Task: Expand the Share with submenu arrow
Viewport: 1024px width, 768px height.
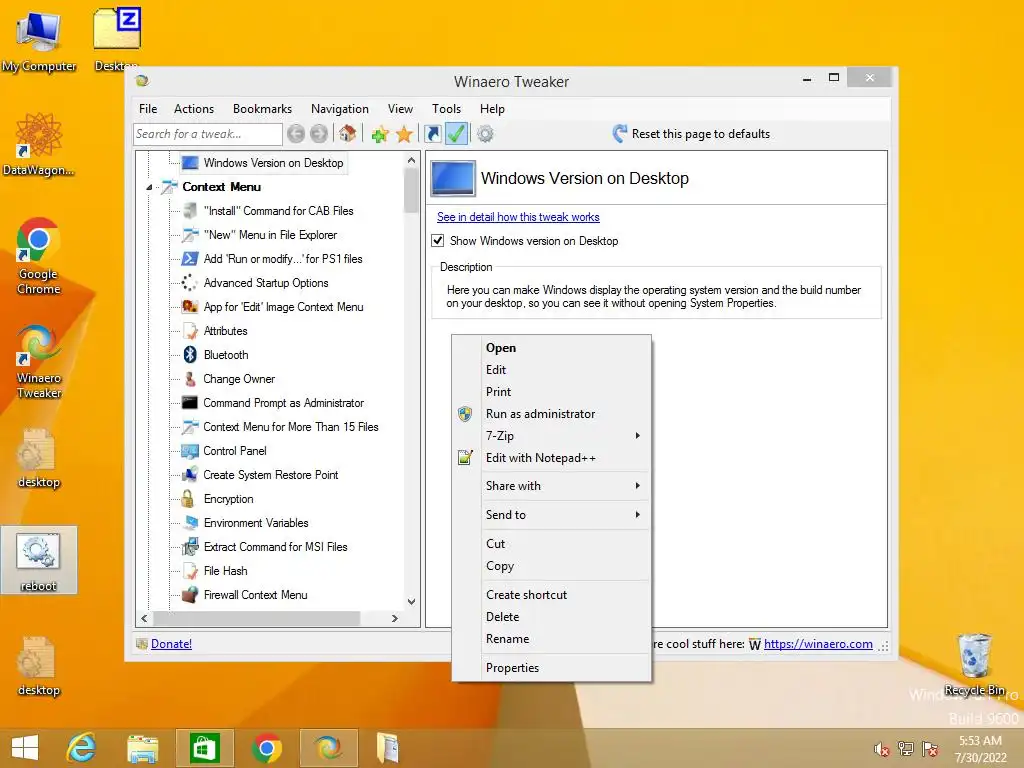Action: [637, 485]
